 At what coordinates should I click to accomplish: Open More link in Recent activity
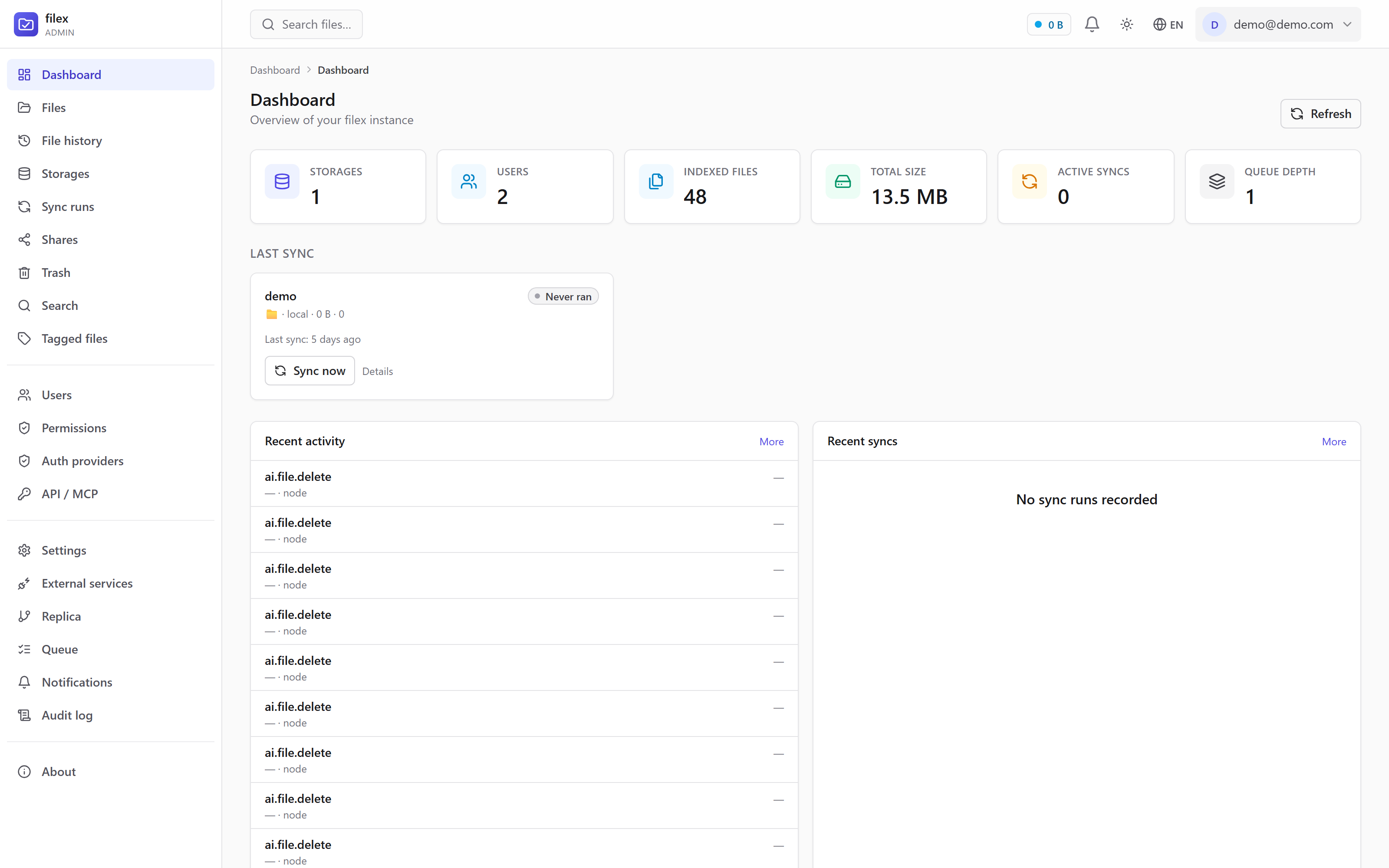tap(771, 441)
